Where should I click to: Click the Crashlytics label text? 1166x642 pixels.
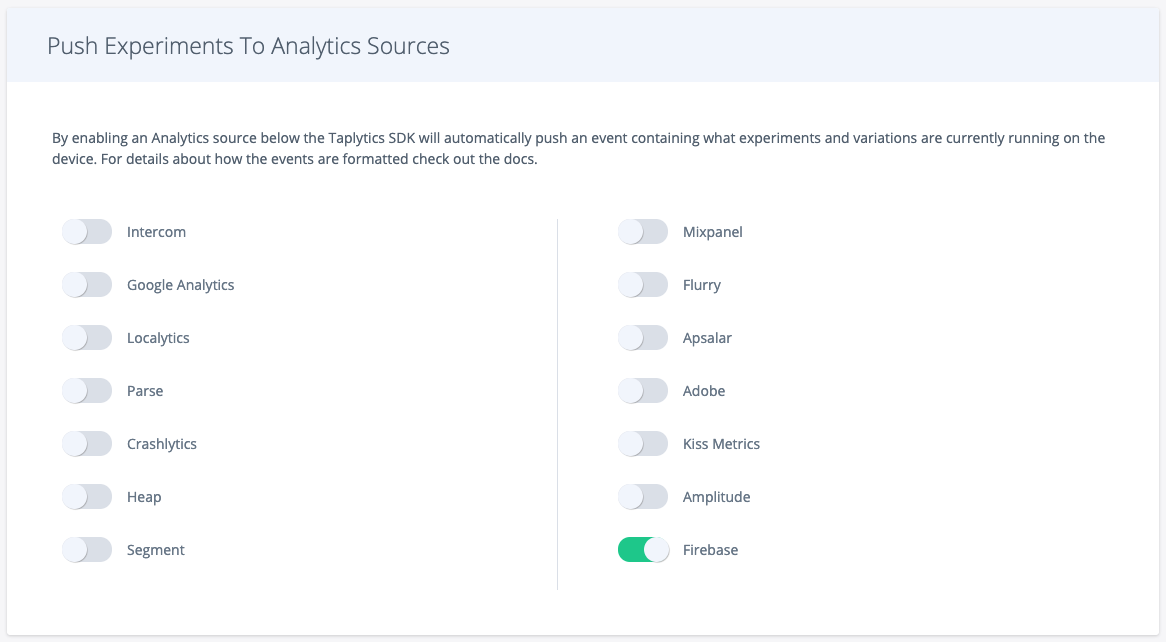point(162,444)
